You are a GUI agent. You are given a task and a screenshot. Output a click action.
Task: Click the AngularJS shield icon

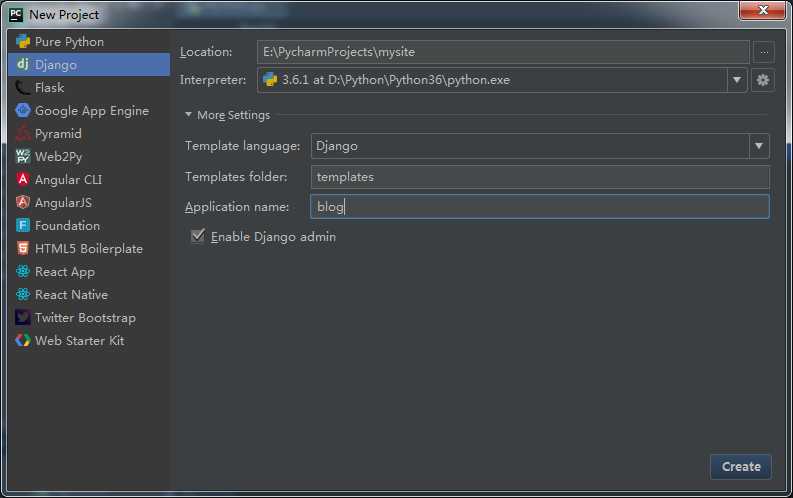pos(23,202)
